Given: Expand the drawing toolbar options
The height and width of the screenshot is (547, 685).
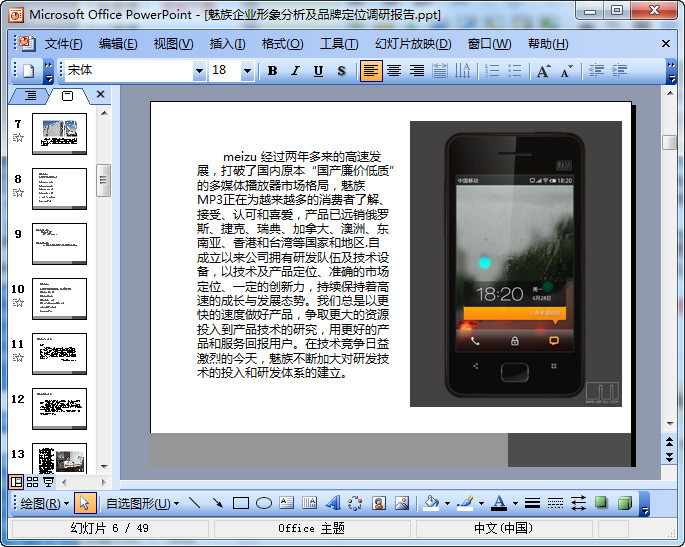Looking at the screenshot, I should (x=644, y=504).
